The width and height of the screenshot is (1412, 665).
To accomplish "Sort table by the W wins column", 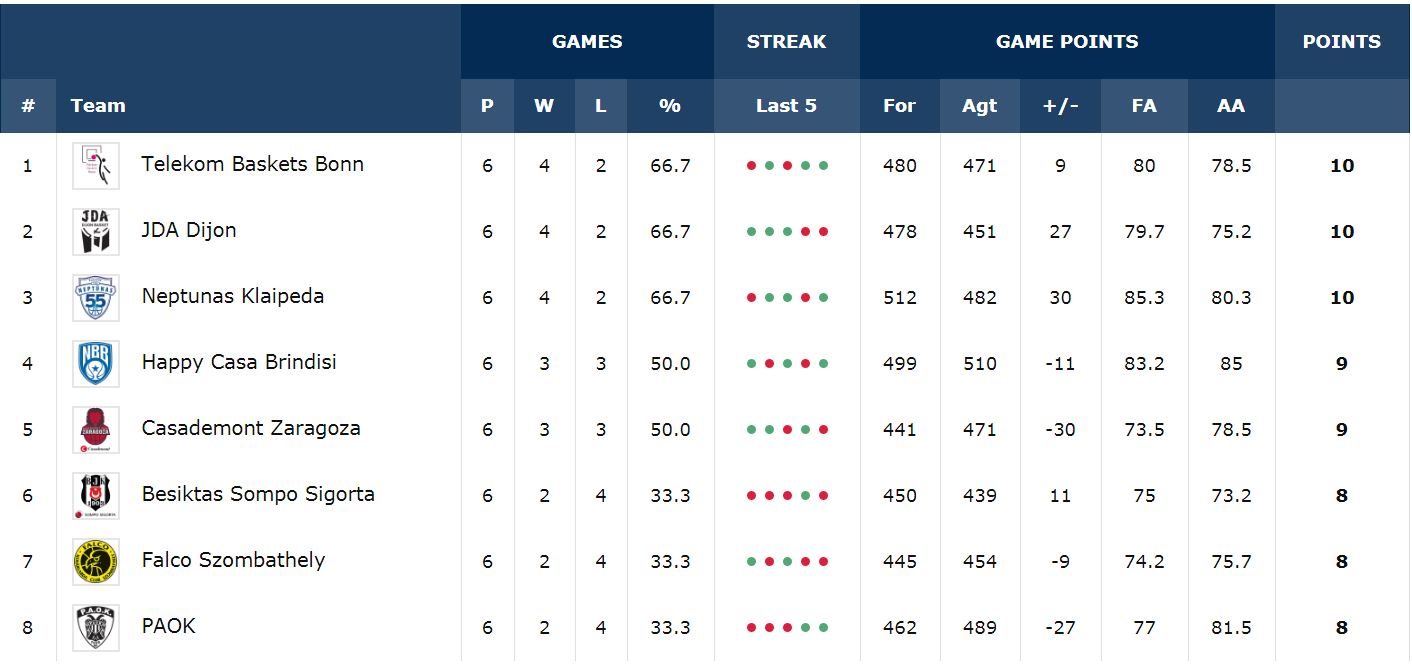I will [544, 106].
